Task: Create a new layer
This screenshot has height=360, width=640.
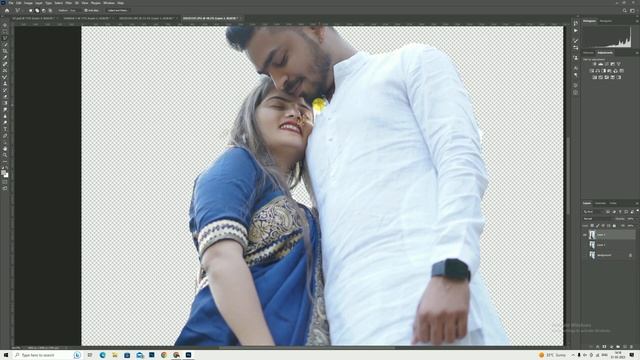Action: pos(625,347)
